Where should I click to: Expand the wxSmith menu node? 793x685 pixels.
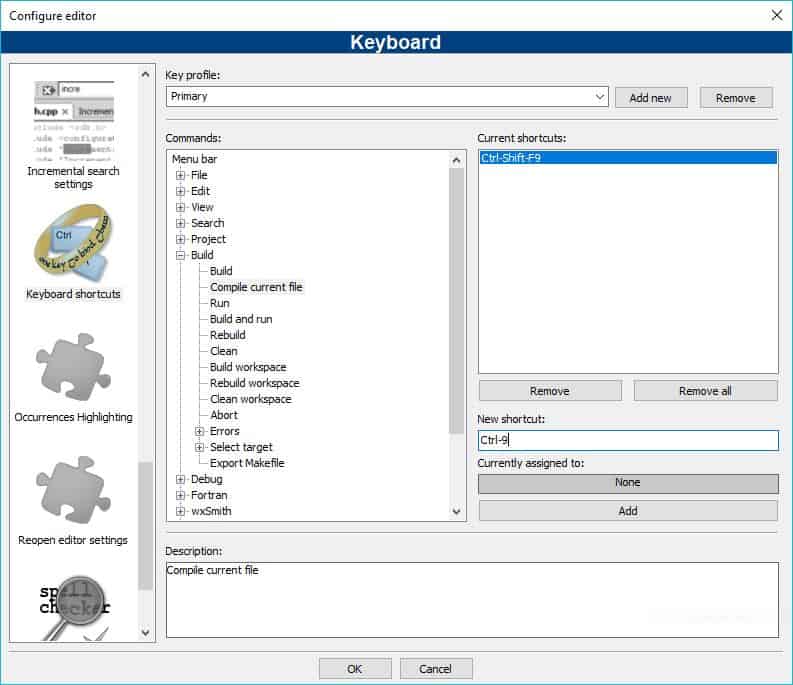click(x=181, y=511)
